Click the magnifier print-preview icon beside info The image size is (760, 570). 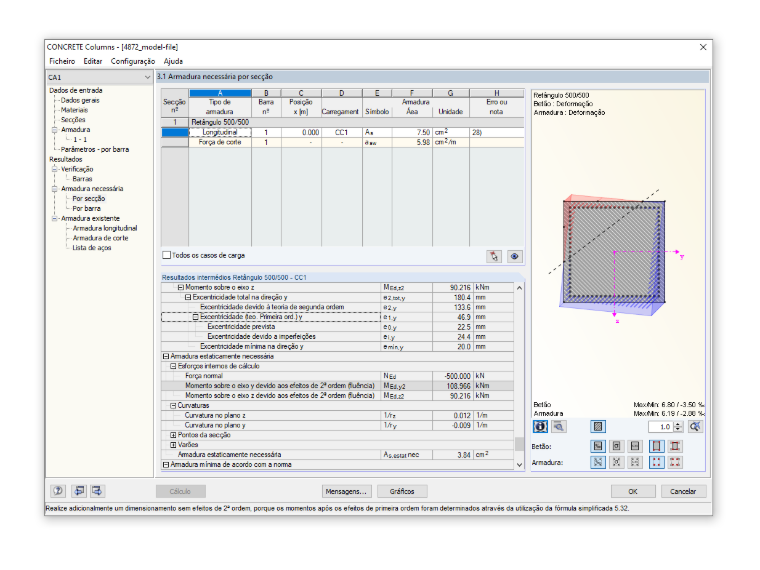pos(559,427)
